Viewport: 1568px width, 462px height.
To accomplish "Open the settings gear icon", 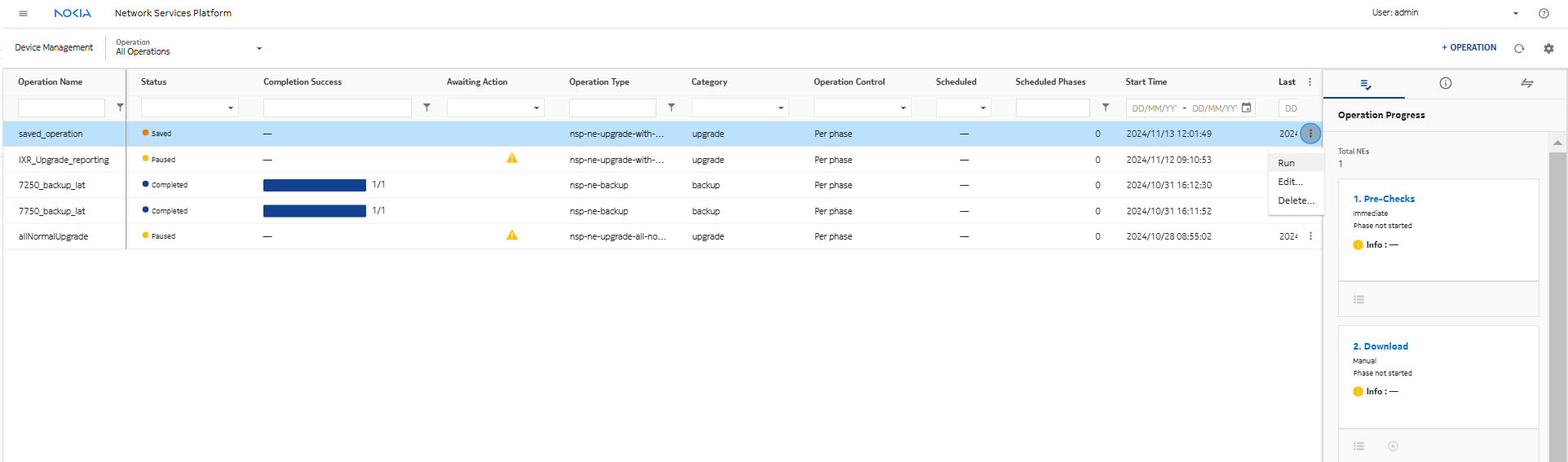I will point(1548,48).
